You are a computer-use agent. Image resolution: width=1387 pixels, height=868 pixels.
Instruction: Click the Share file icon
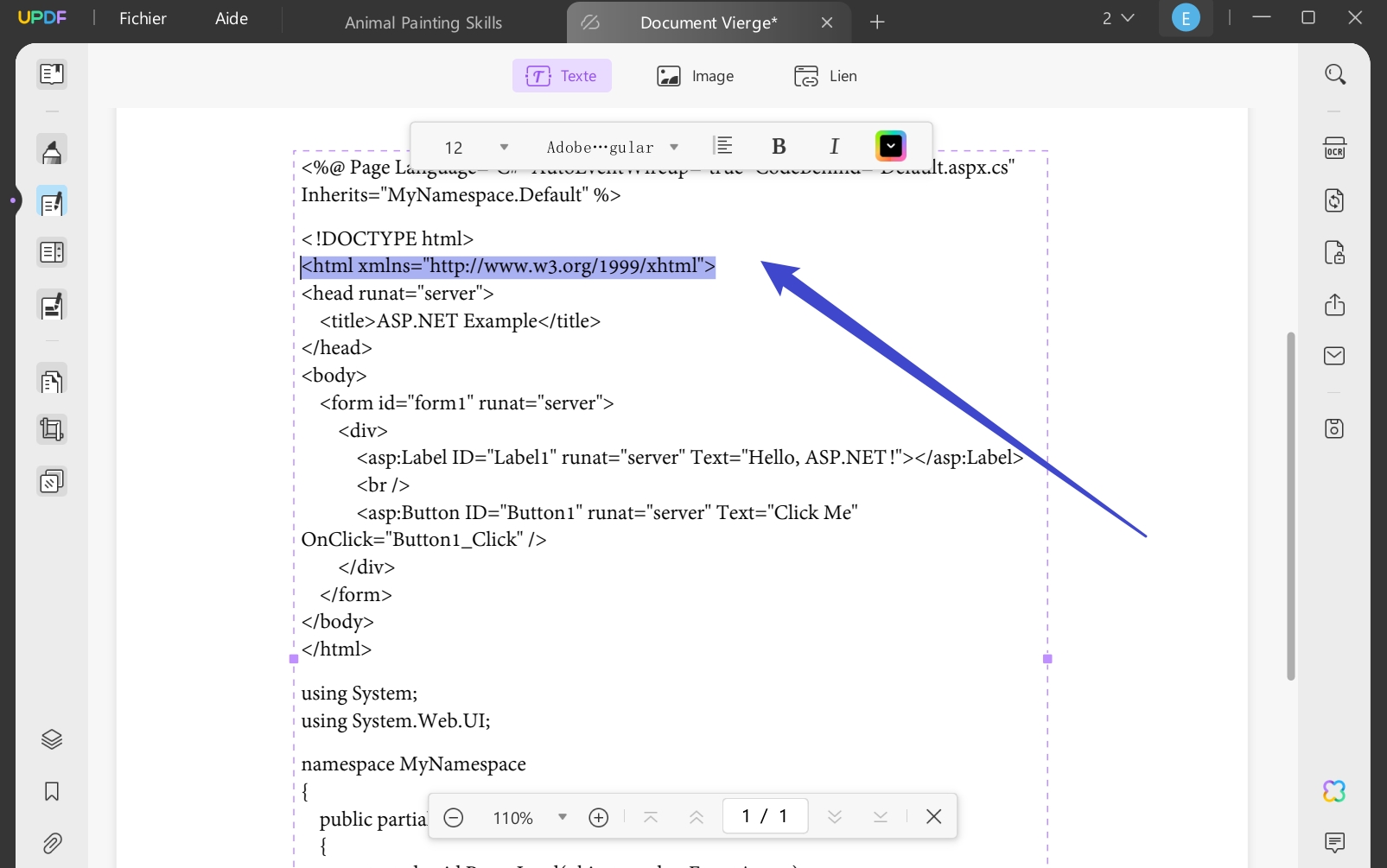[x=1335, y=305]
